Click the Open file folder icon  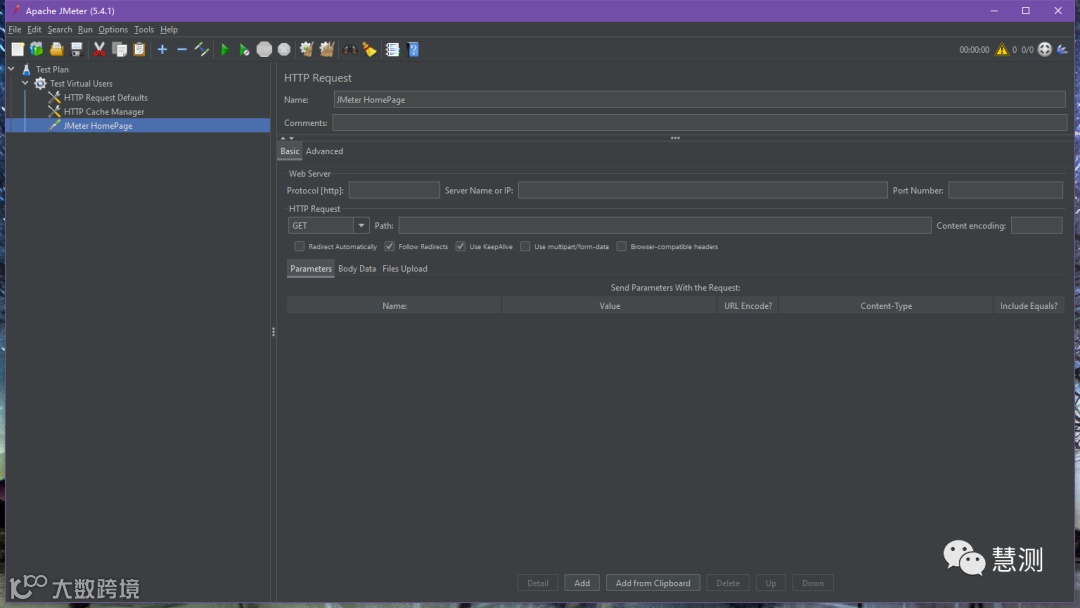point(56,50)
